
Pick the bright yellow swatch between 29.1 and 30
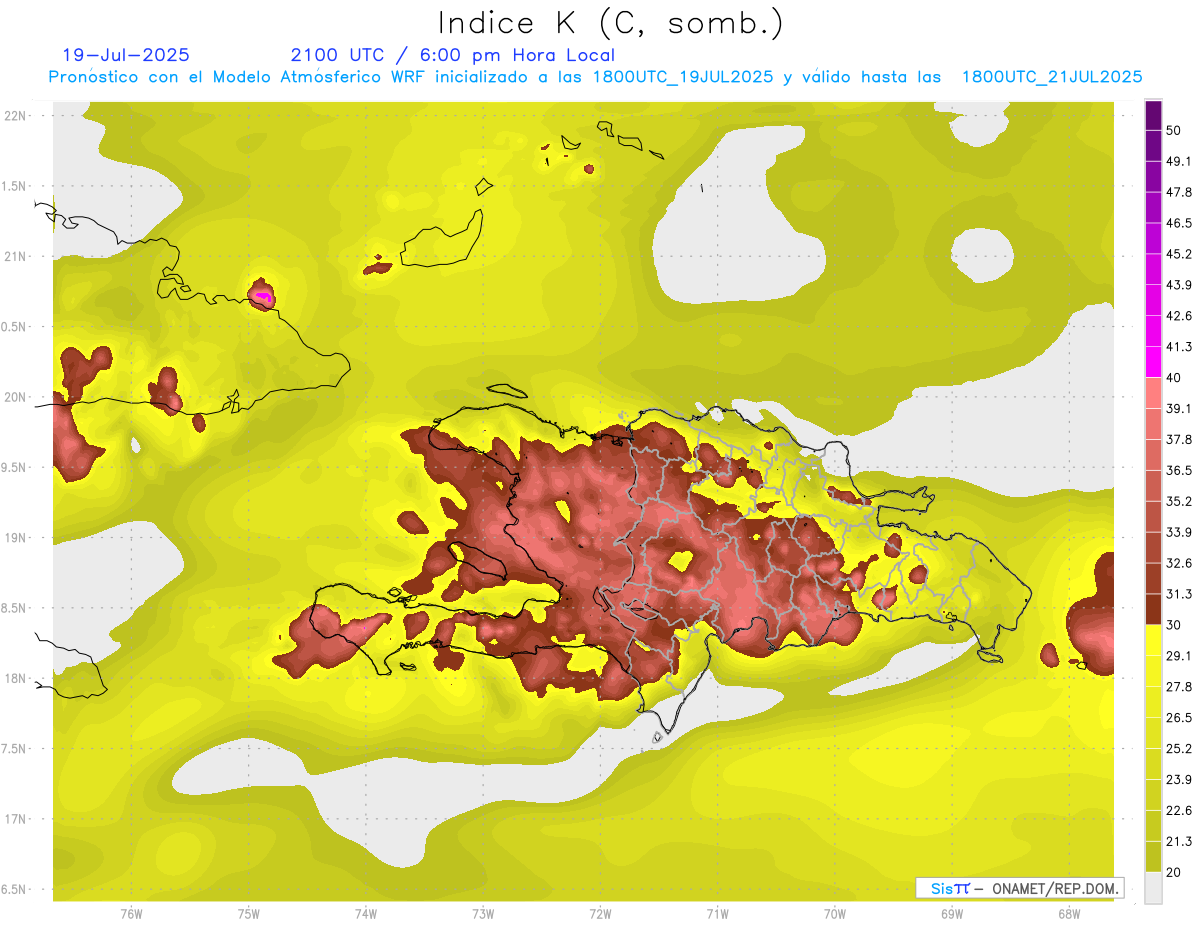pos(1153,640)
